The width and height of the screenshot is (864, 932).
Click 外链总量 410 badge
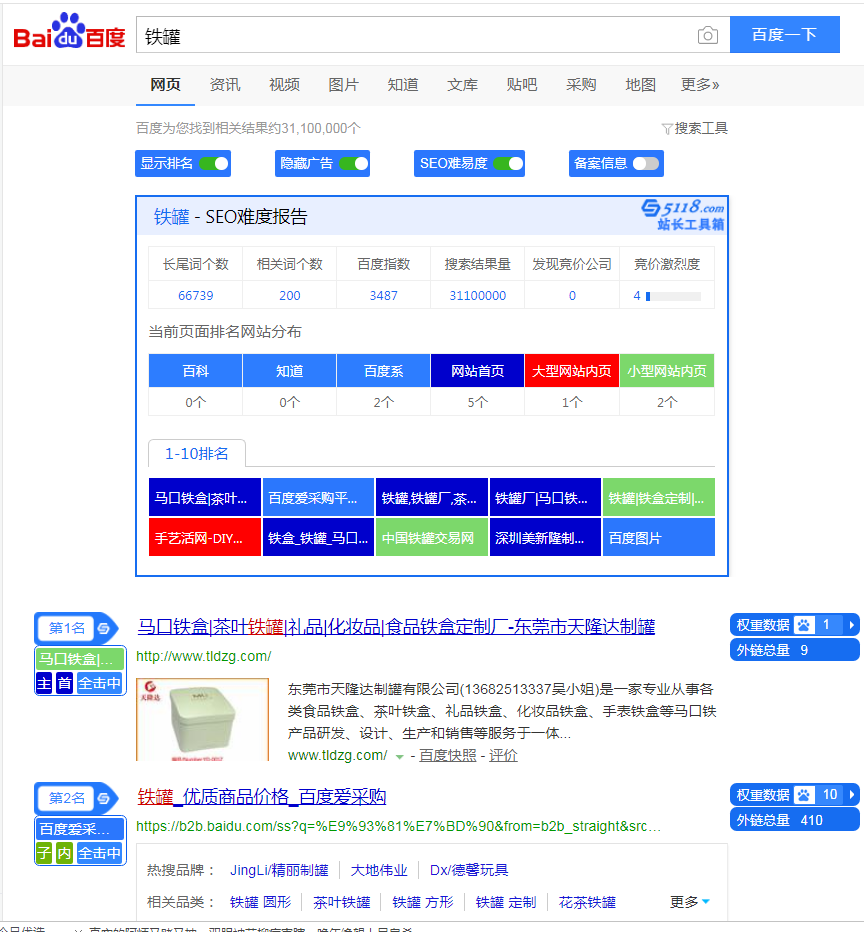pyautogui.click(x=794, y=820)
